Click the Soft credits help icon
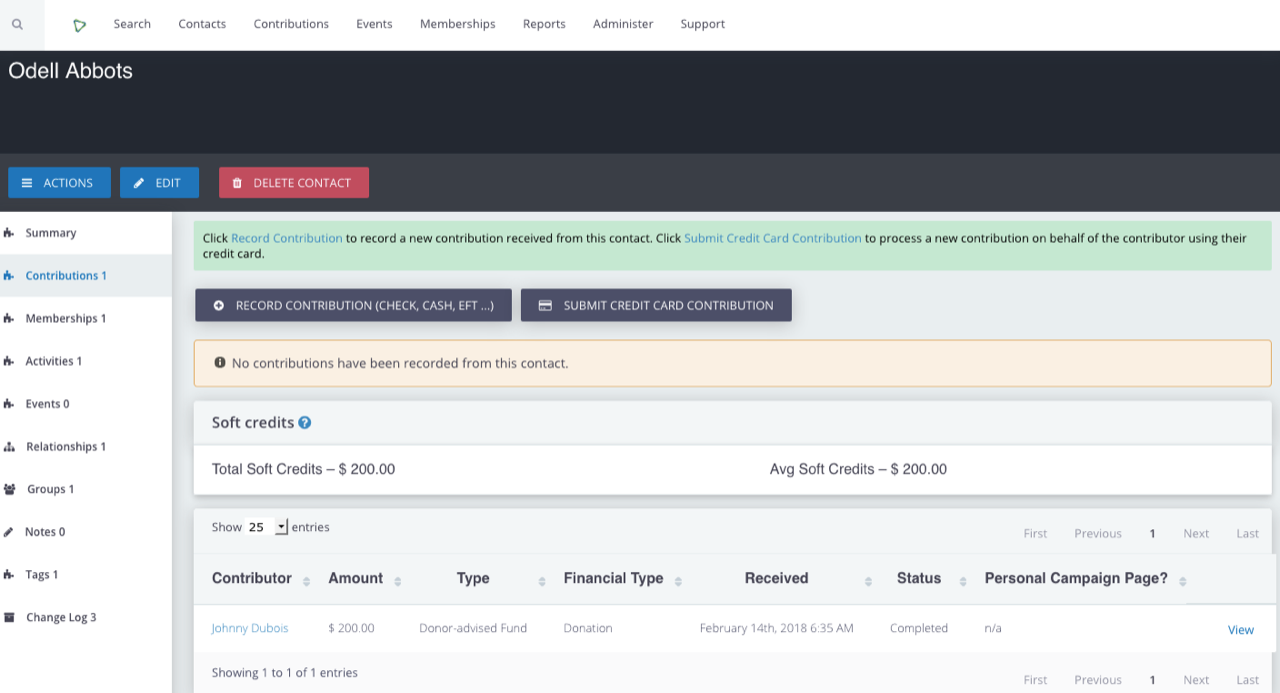The width and height of the screenshot is (1280, 693). (305, 423)
